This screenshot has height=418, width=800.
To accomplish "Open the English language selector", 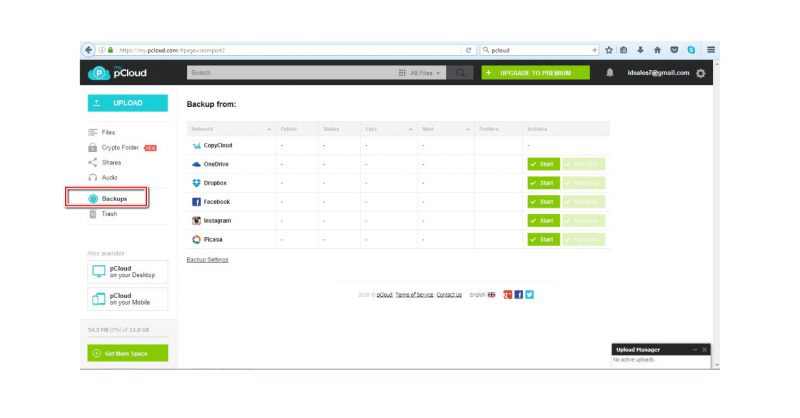I will 482,294.
